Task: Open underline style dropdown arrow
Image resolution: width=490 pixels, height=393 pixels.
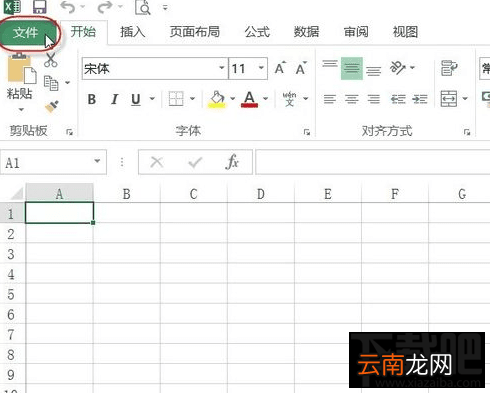Action: pos(152,98)
